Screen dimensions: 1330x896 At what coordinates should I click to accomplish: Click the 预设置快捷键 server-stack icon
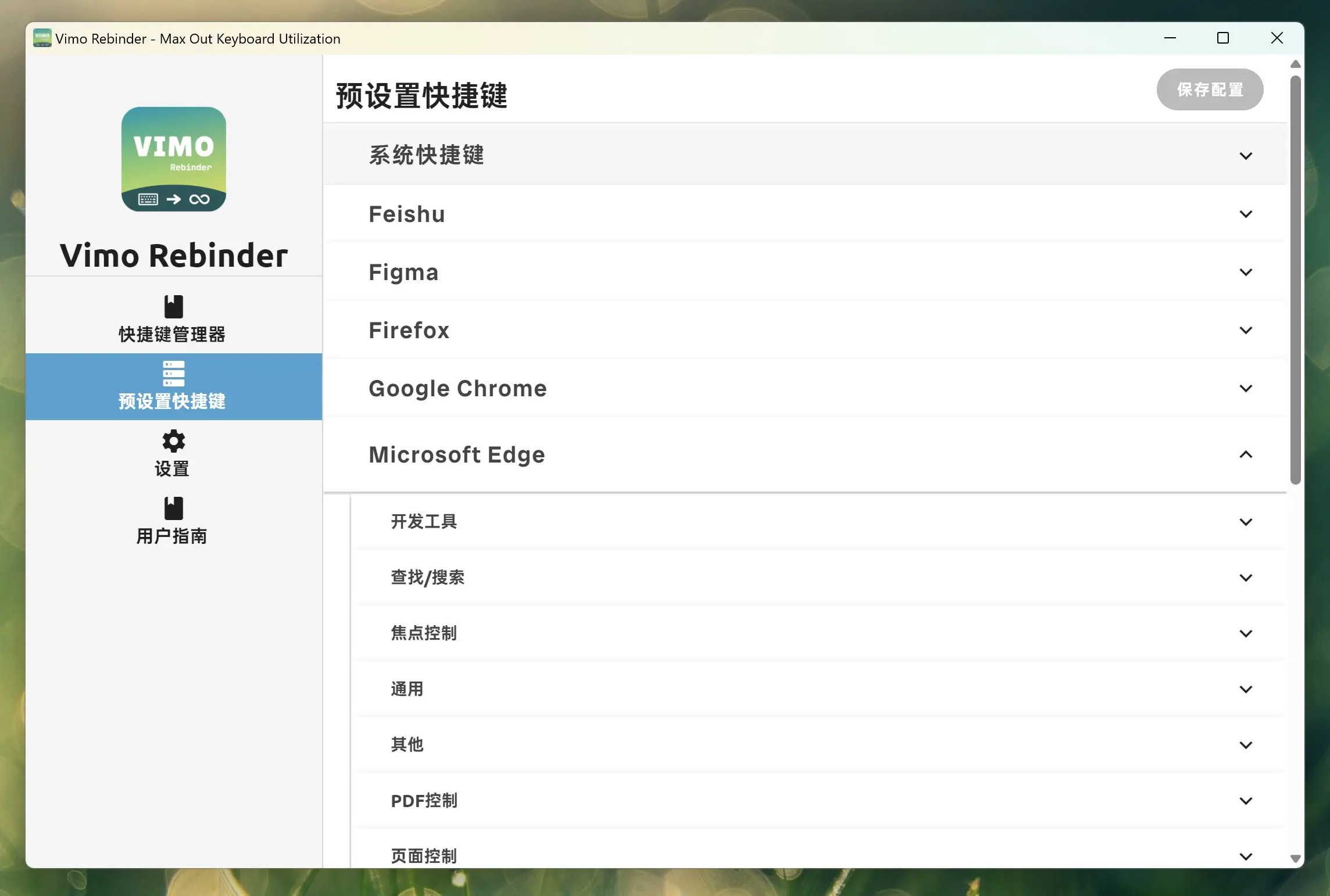[174, 374]
